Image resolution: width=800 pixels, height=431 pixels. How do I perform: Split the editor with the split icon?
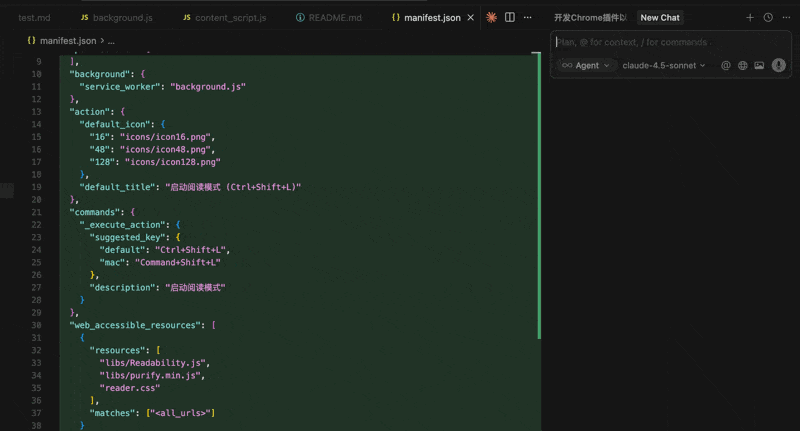pyautogui.click(x=510, y=18)
